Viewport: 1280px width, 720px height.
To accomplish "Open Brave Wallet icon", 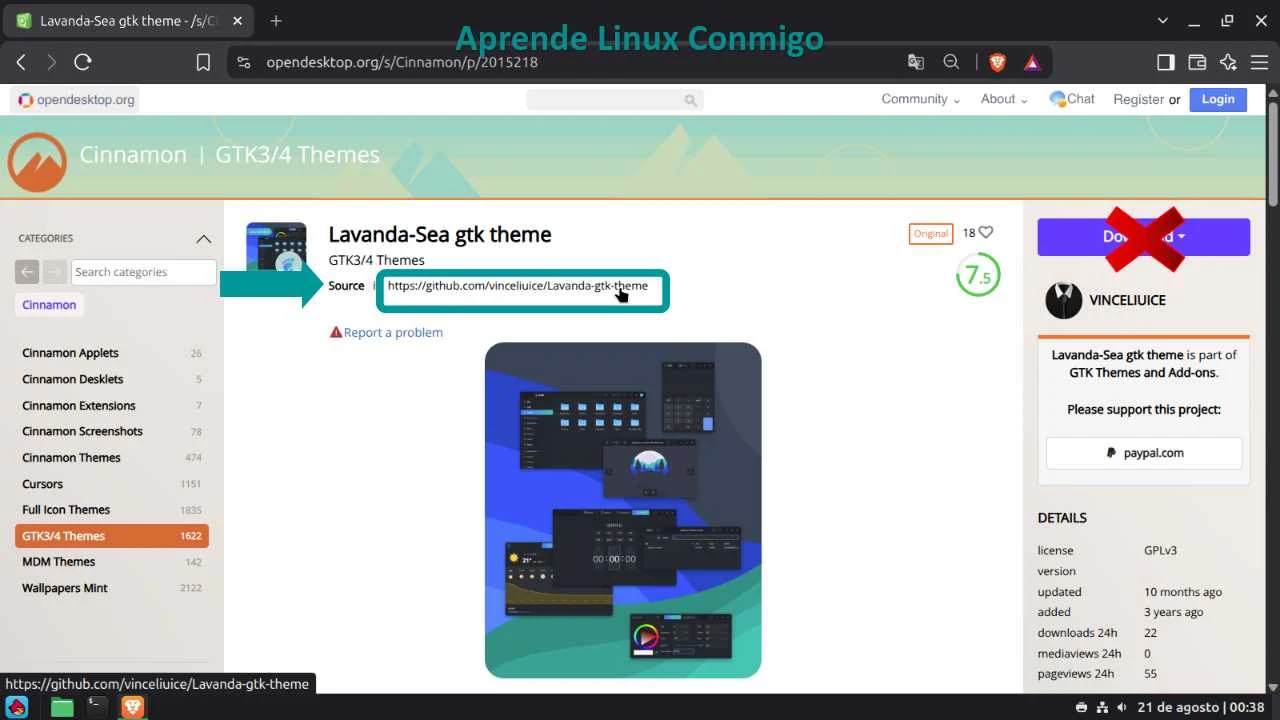I will pyautogui.click(x=1197, y=62).
